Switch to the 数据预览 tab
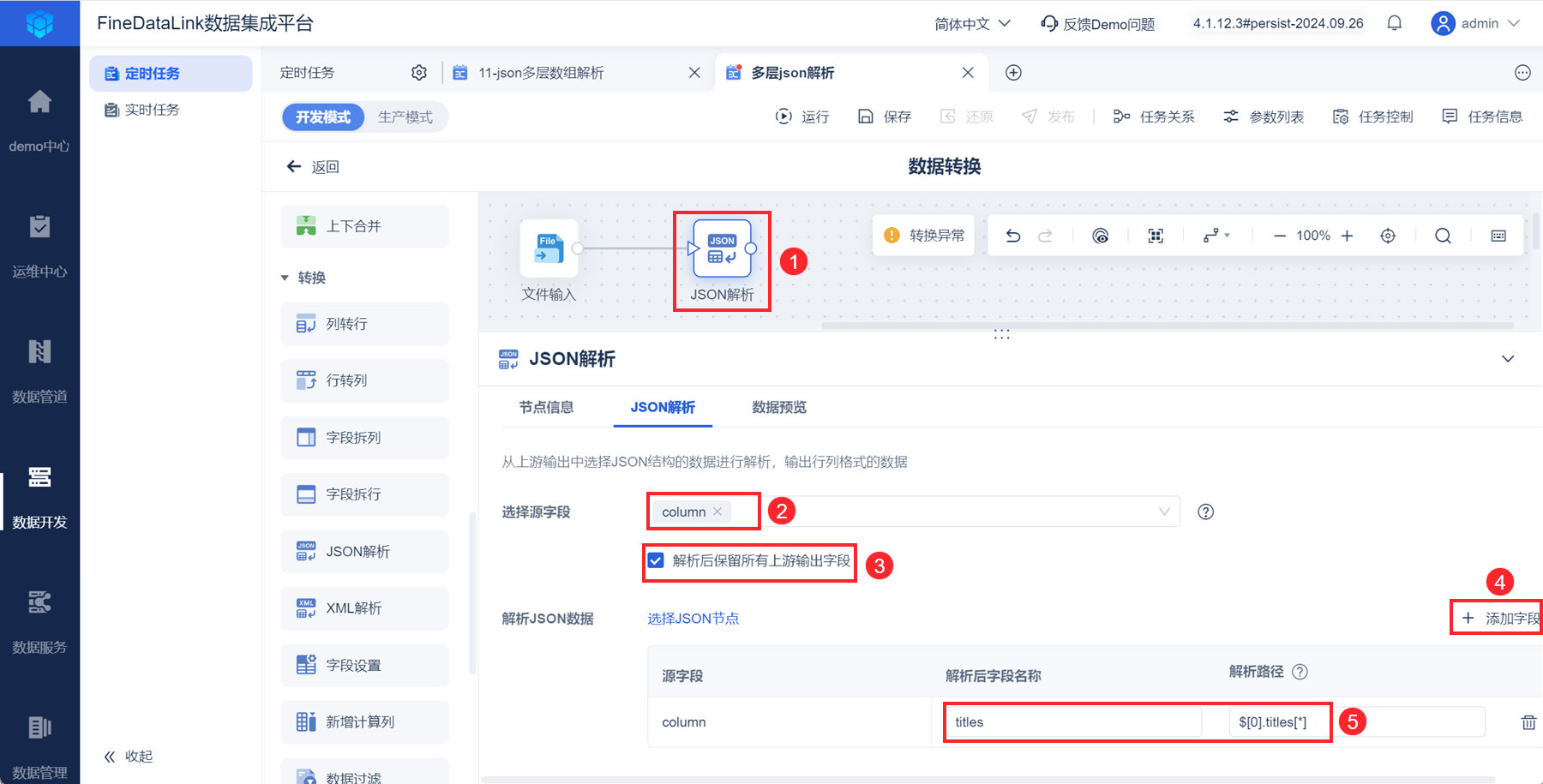The height and width of the screenshot is (784, 1543). pos(779,407)
